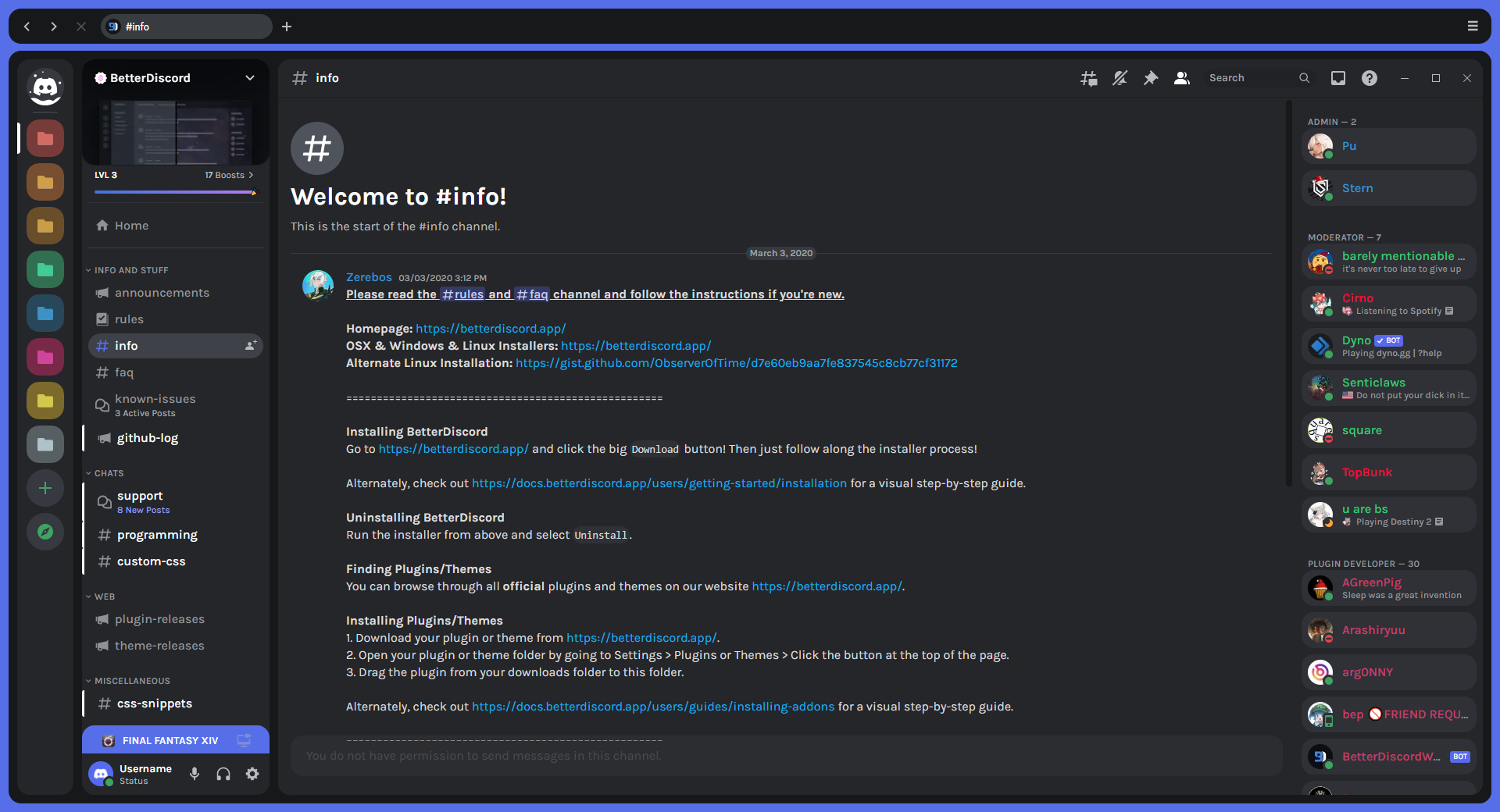The image size is (1500, 812).
Task: Mute the microphone
Action: (195, 774)
